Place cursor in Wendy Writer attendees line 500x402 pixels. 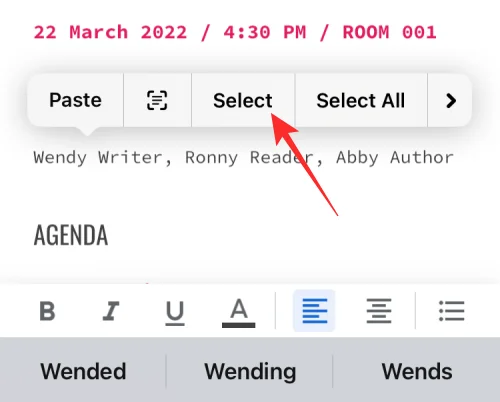click(x=243, y=157)
